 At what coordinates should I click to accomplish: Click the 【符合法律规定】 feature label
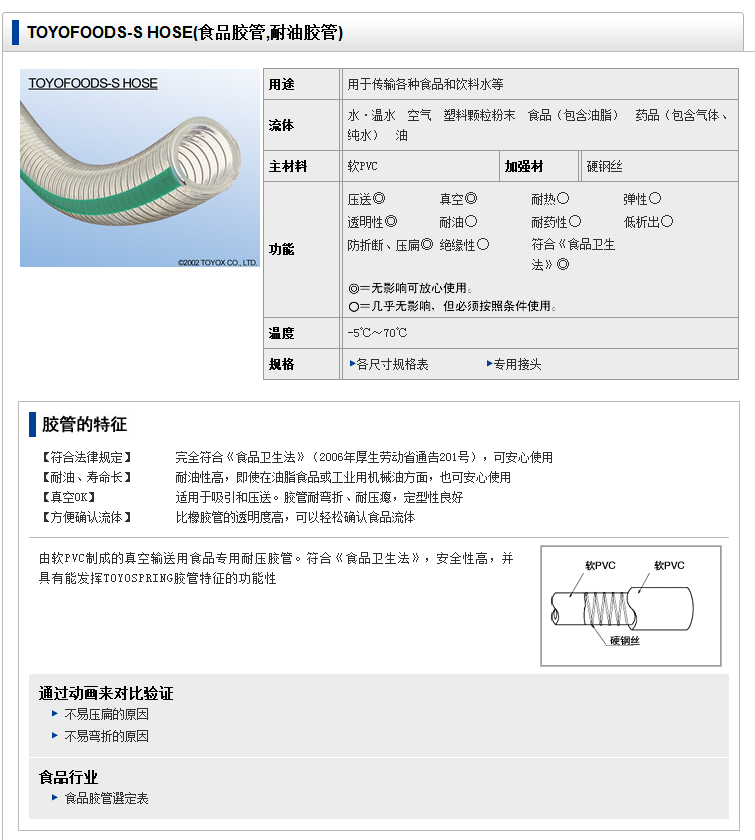coord(86,458)
